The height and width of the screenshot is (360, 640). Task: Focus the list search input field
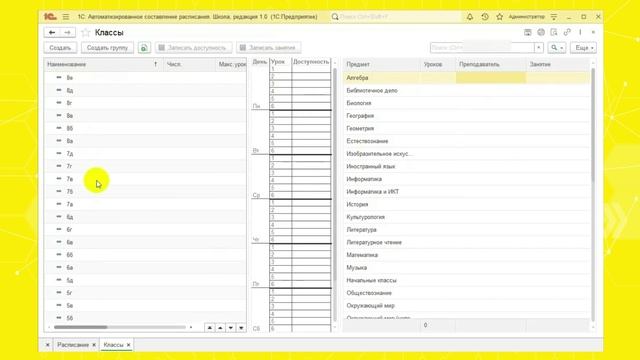click(x=482, y=48)
